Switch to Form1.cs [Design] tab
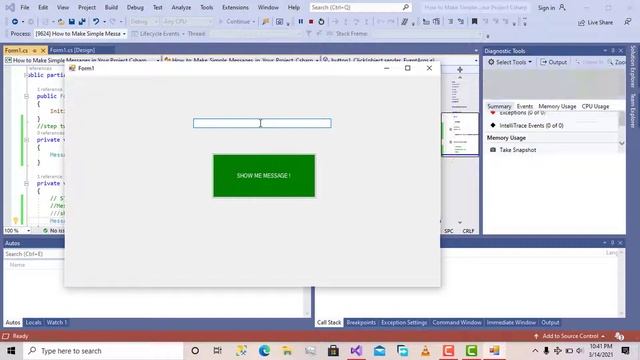 [x=72, y=50]
